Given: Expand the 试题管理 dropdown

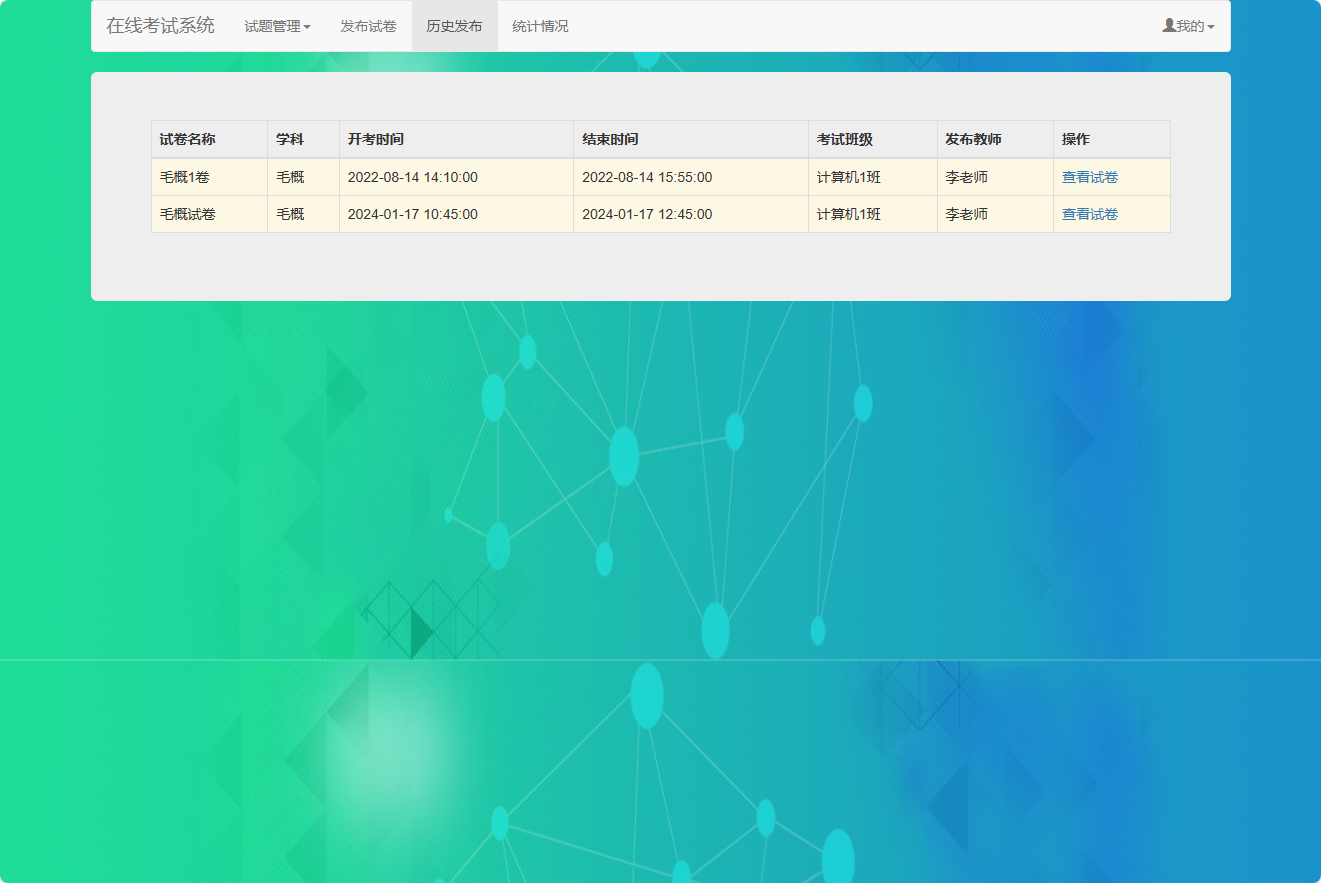Looking at the screenshot, I should tap(278, 26).
